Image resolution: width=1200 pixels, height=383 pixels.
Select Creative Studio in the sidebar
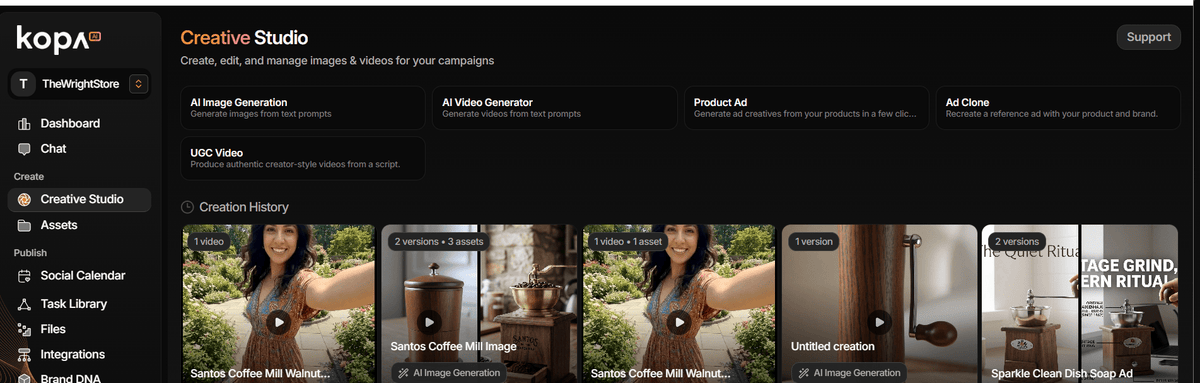[80, 199]
